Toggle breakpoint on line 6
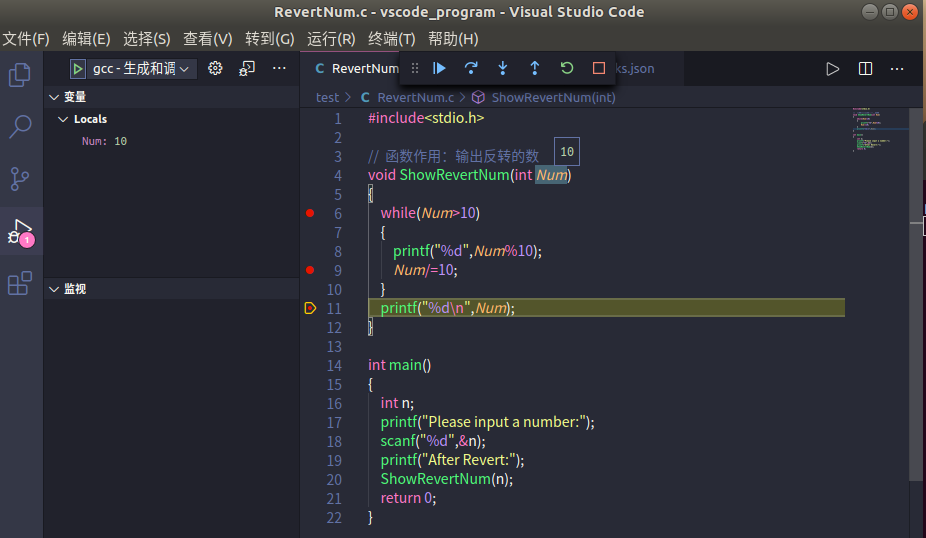 point(310,213)
